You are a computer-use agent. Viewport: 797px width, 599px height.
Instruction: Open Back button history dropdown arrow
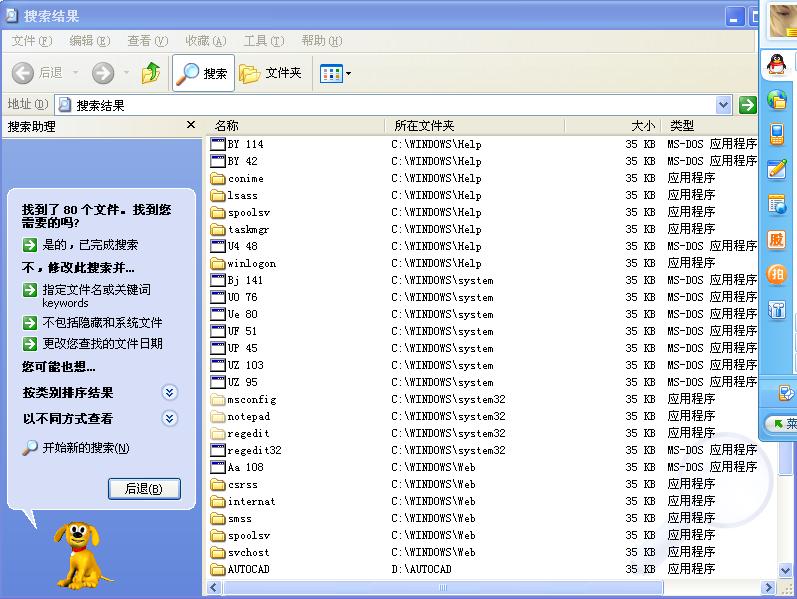tap(75, 73)
